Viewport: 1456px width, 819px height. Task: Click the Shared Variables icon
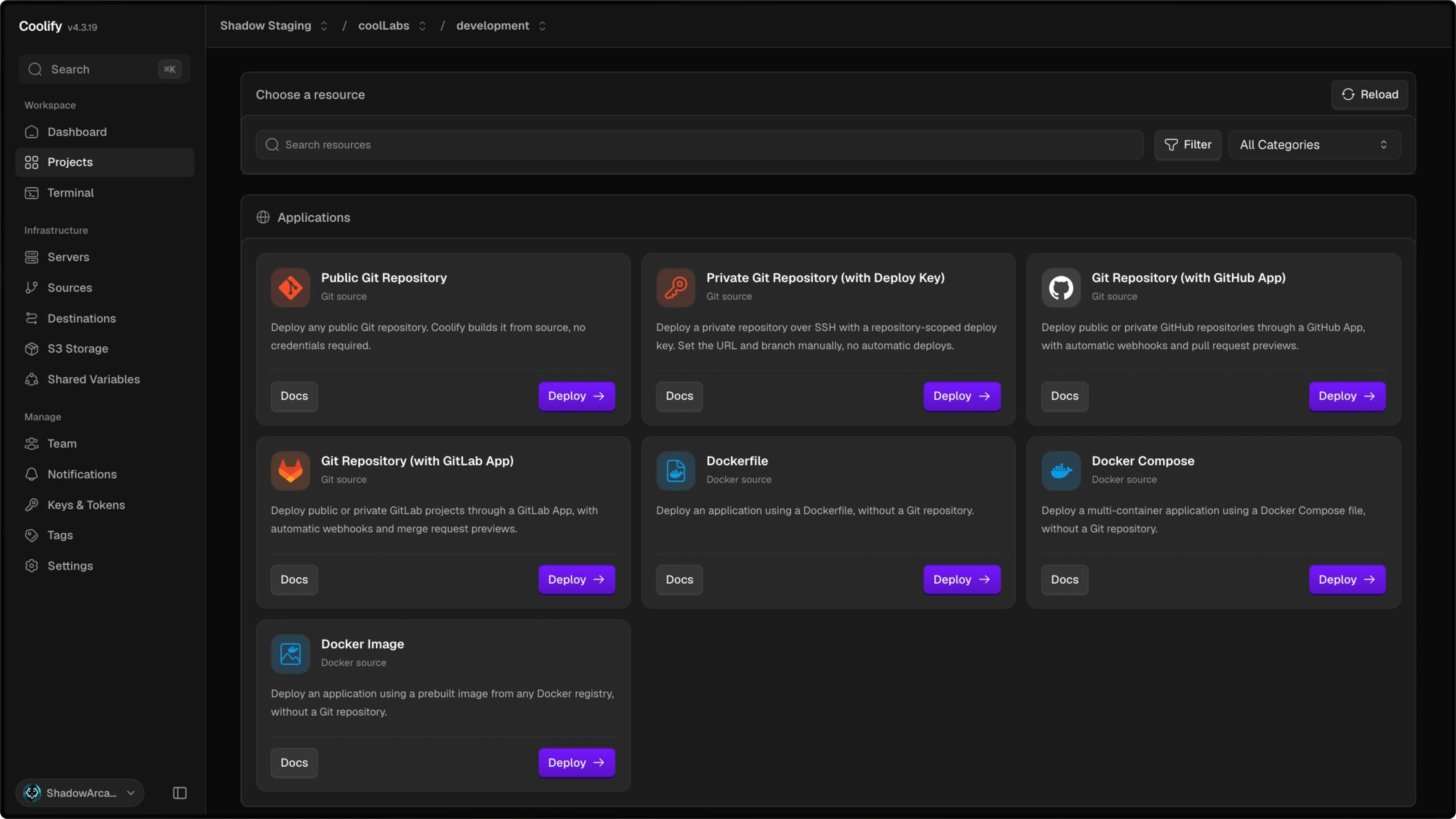[x=31, y=379]
